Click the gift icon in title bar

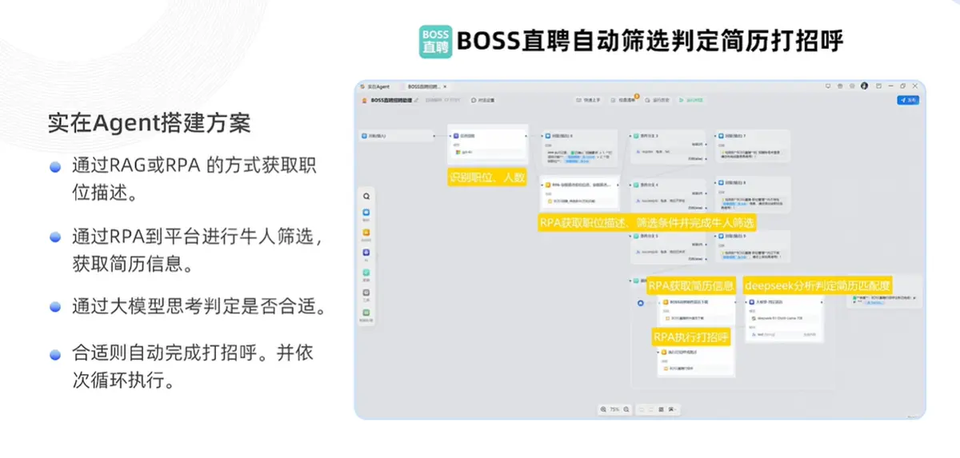tap(840, 86)
